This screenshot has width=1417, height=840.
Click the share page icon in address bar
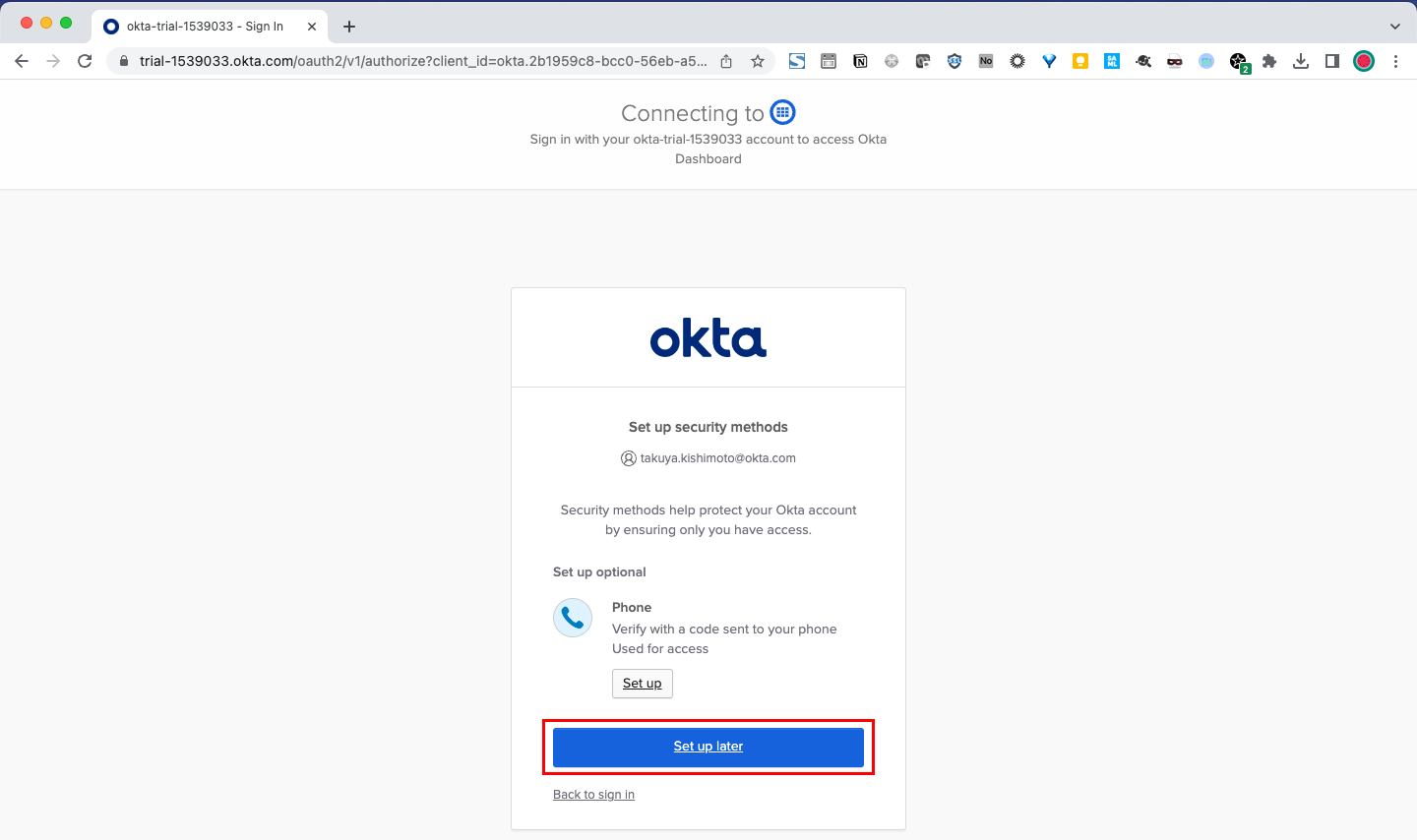(x=726, y=61)
